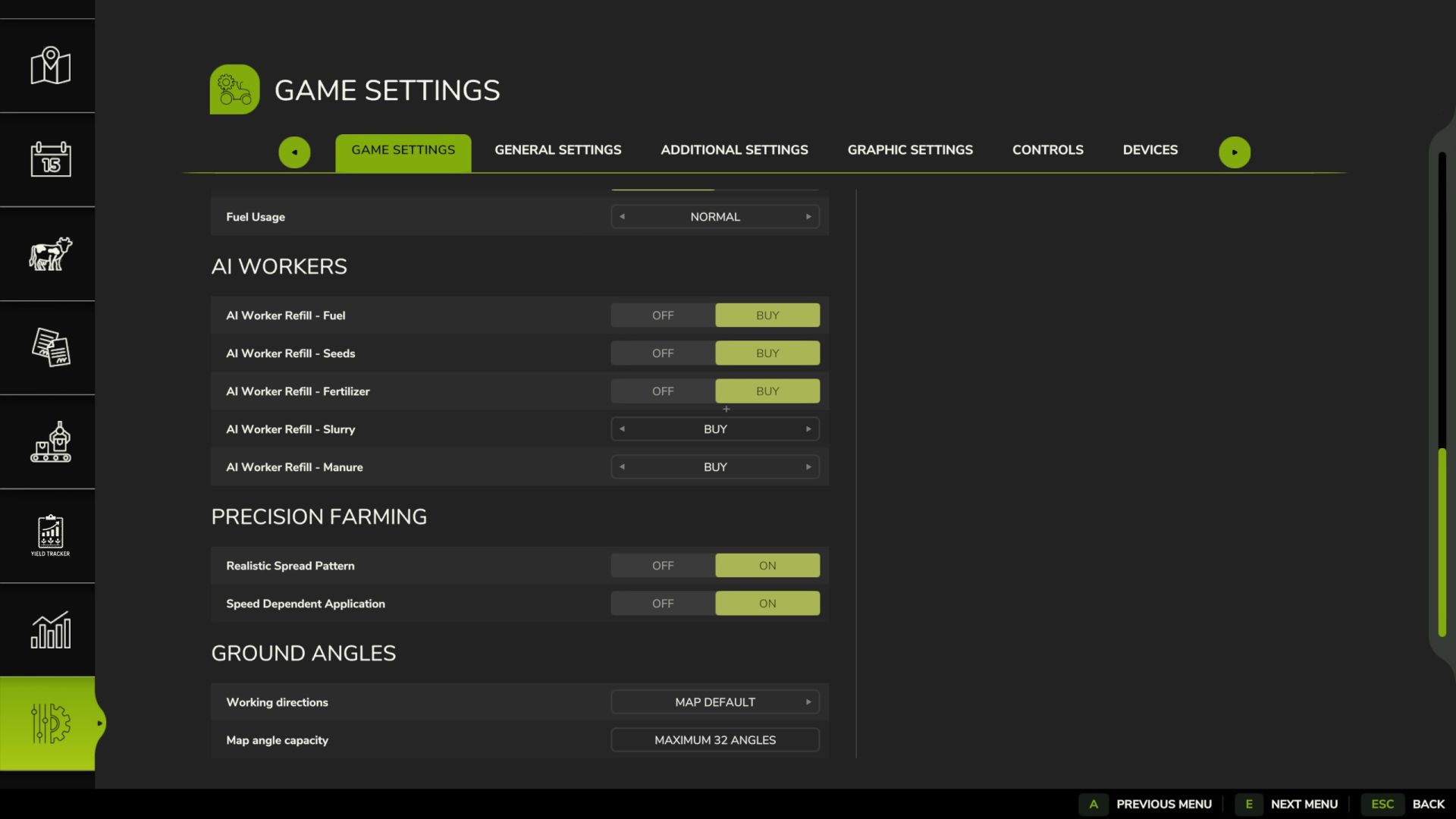Open the Devices tab
1456x819 pixels.
coord(1150,150)
